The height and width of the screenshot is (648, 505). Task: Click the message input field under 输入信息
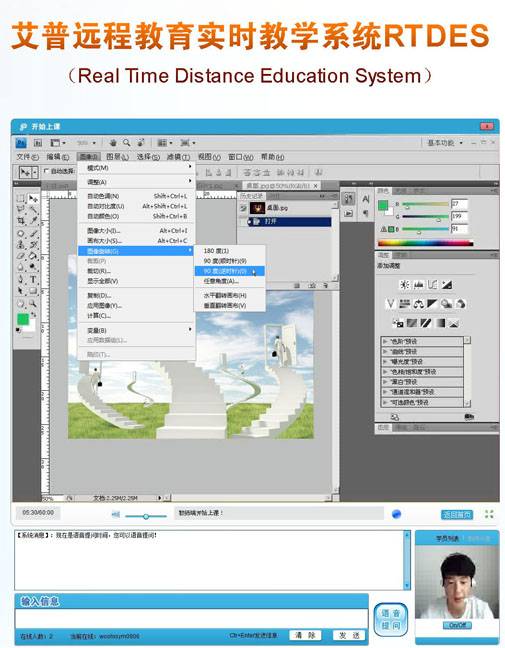(191, 619)
